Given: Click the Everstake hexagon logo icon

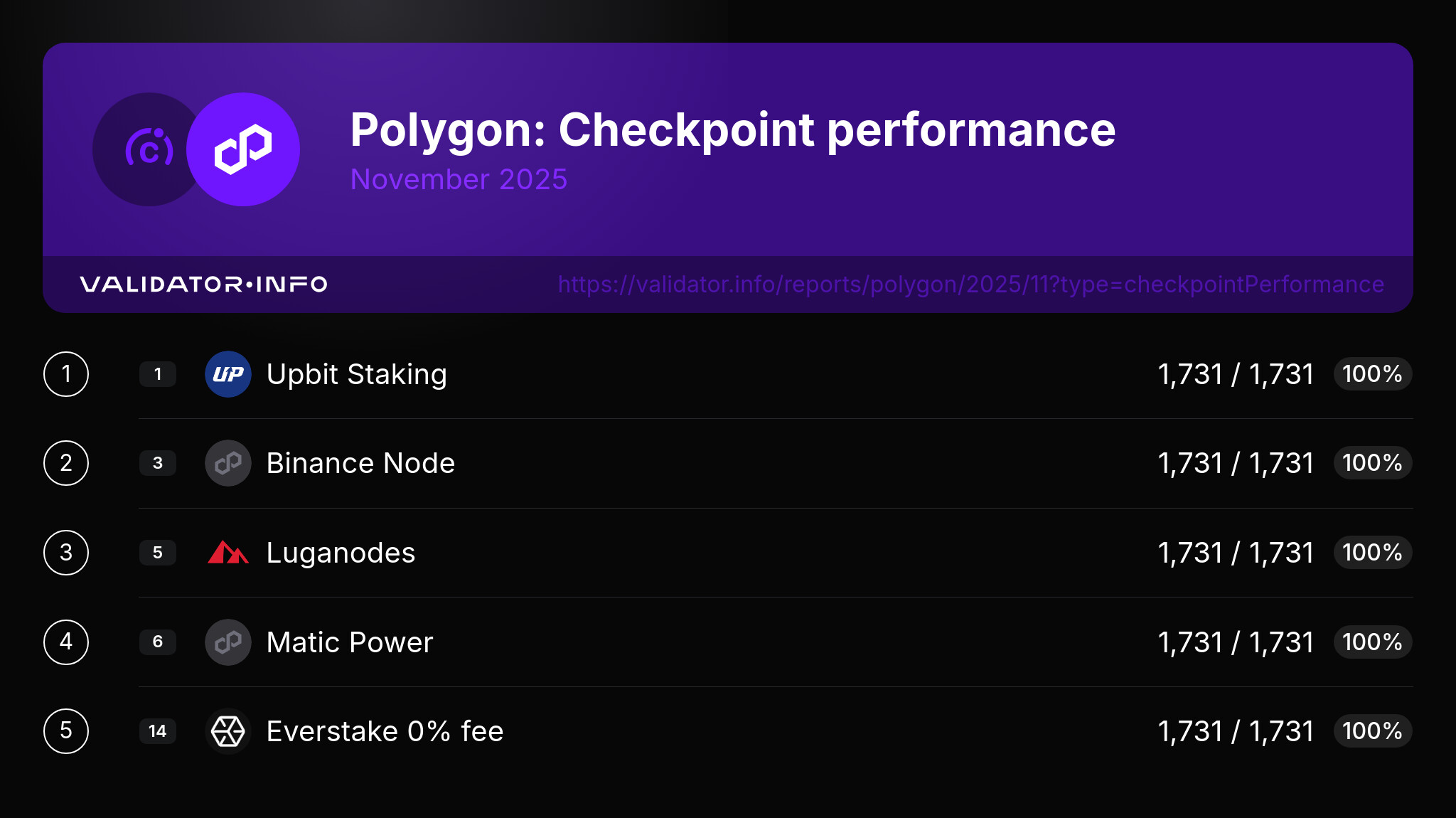Looking at the screenshot, I should coord(228,731).
